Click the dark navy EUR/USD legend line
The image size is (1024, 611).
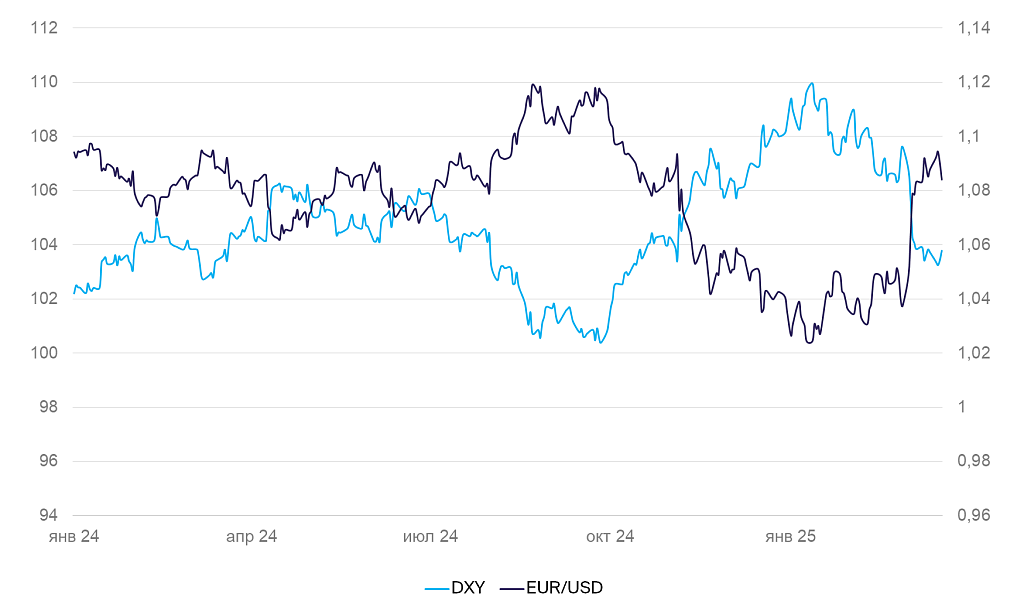510,588
